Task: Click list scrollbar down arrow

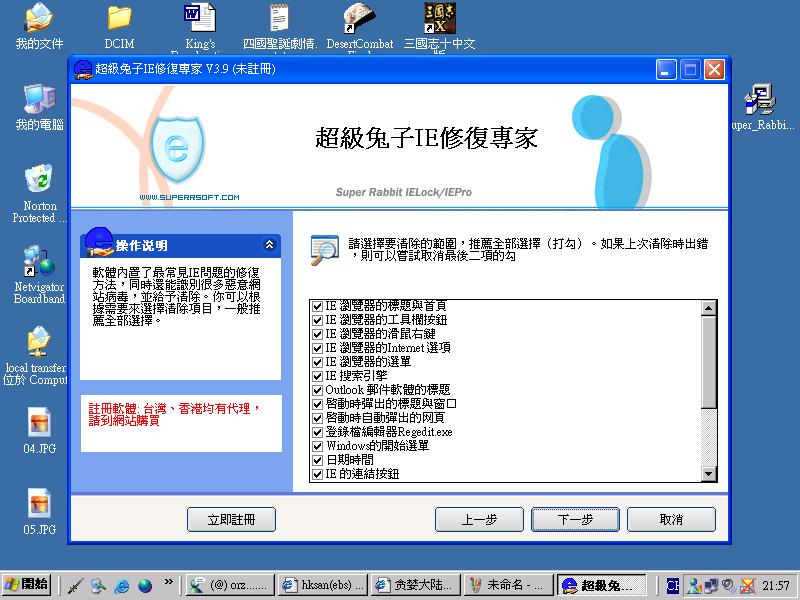Action: (709, 474)
